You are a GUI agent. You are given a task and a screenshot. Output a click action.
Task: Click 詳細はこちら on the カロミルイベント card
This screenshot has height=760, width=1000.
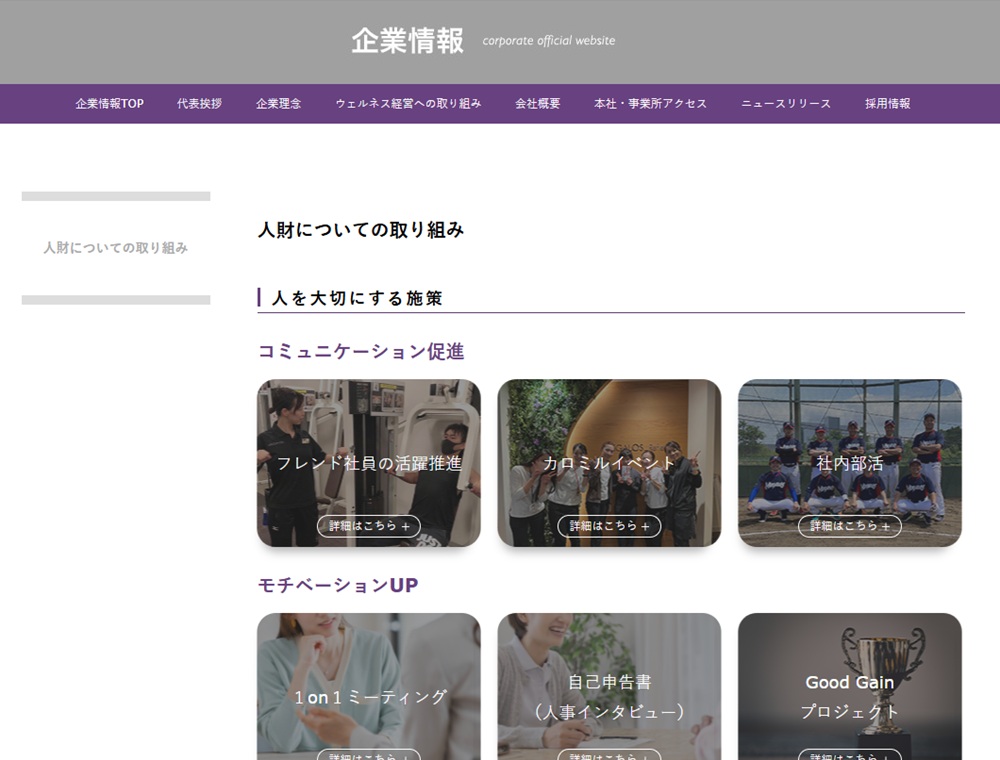coord(611,526)
